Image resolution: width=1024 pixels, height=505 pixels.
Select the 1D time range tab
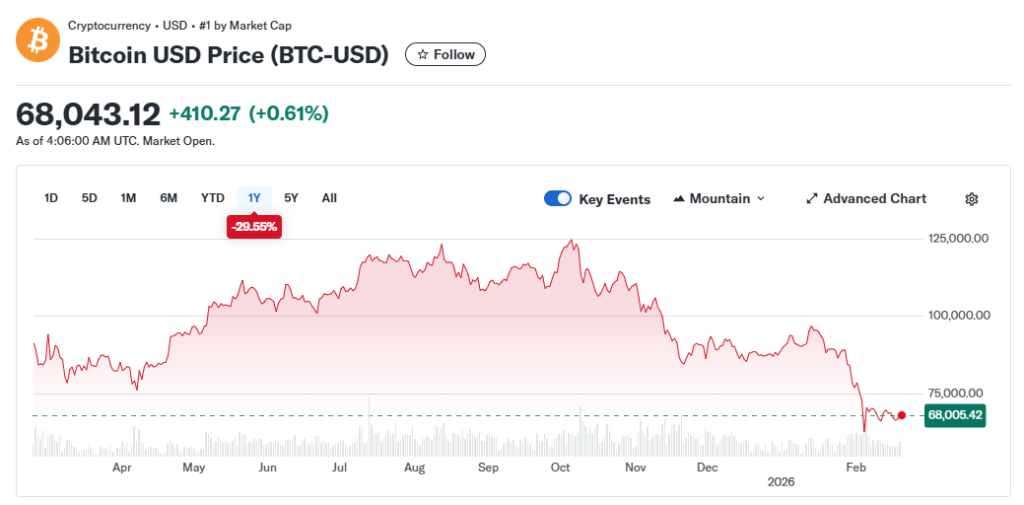pyautogui.click(x=51, y=198)
